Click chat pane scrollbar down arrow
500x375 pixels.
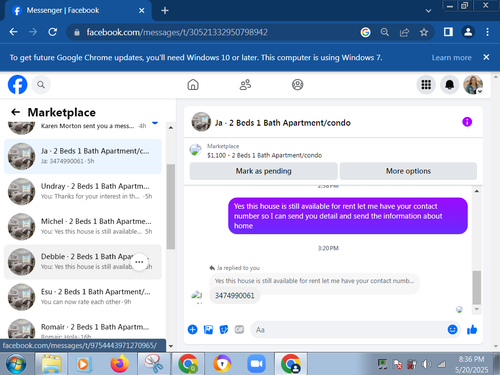[477, 309]
